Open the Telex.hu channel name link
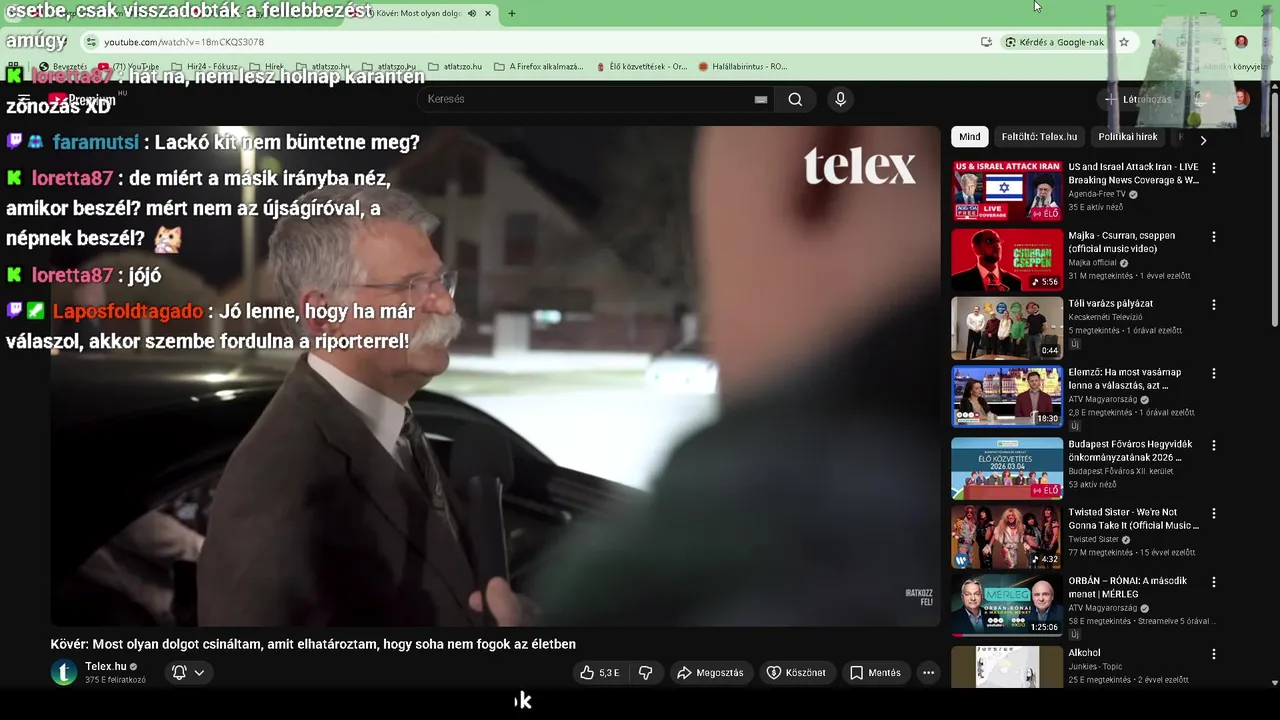This screenshot has width=1280, height=720. coord(106,666)
